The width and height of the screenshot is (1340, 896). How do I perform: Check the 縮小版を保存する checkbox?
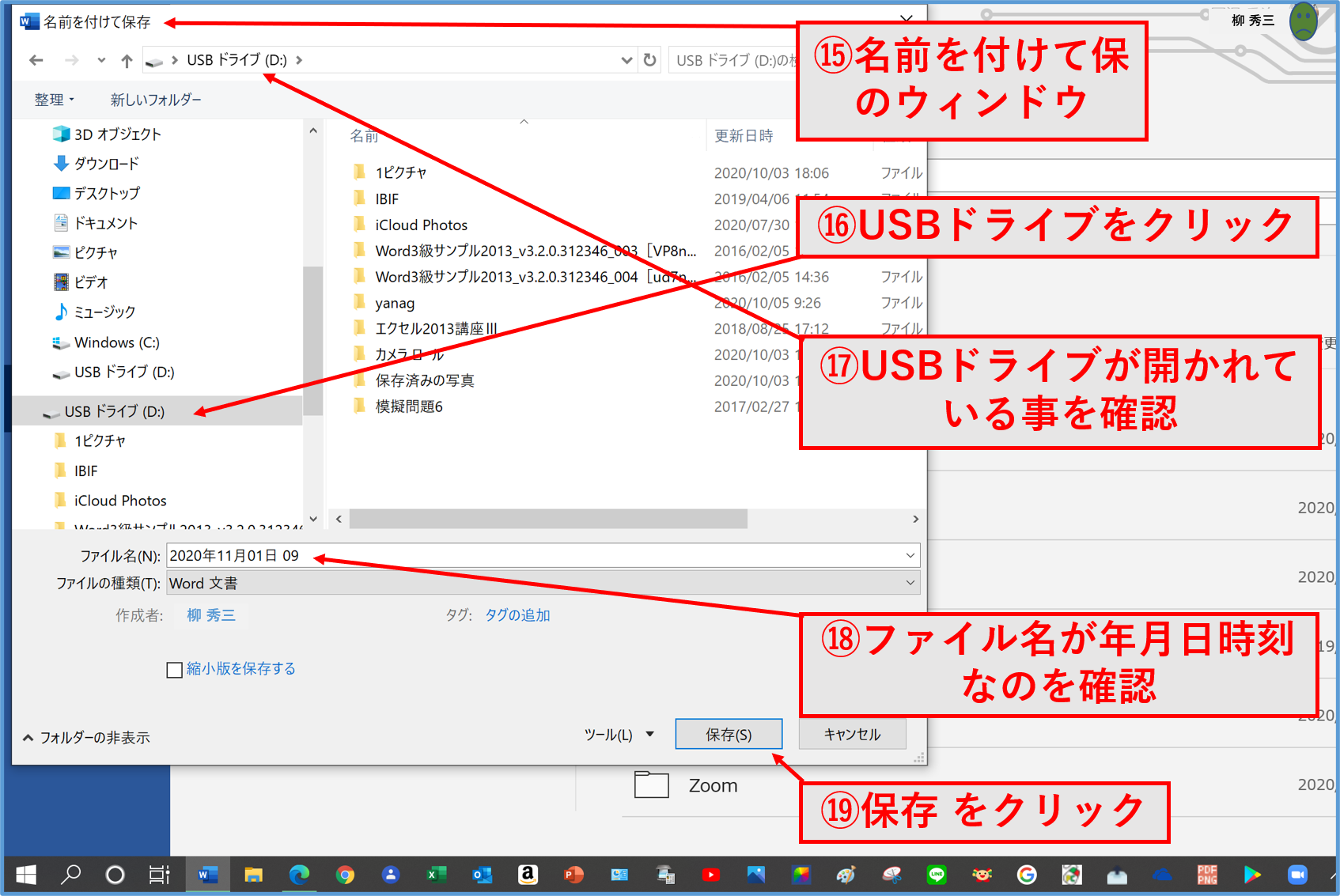coord(175,670)
